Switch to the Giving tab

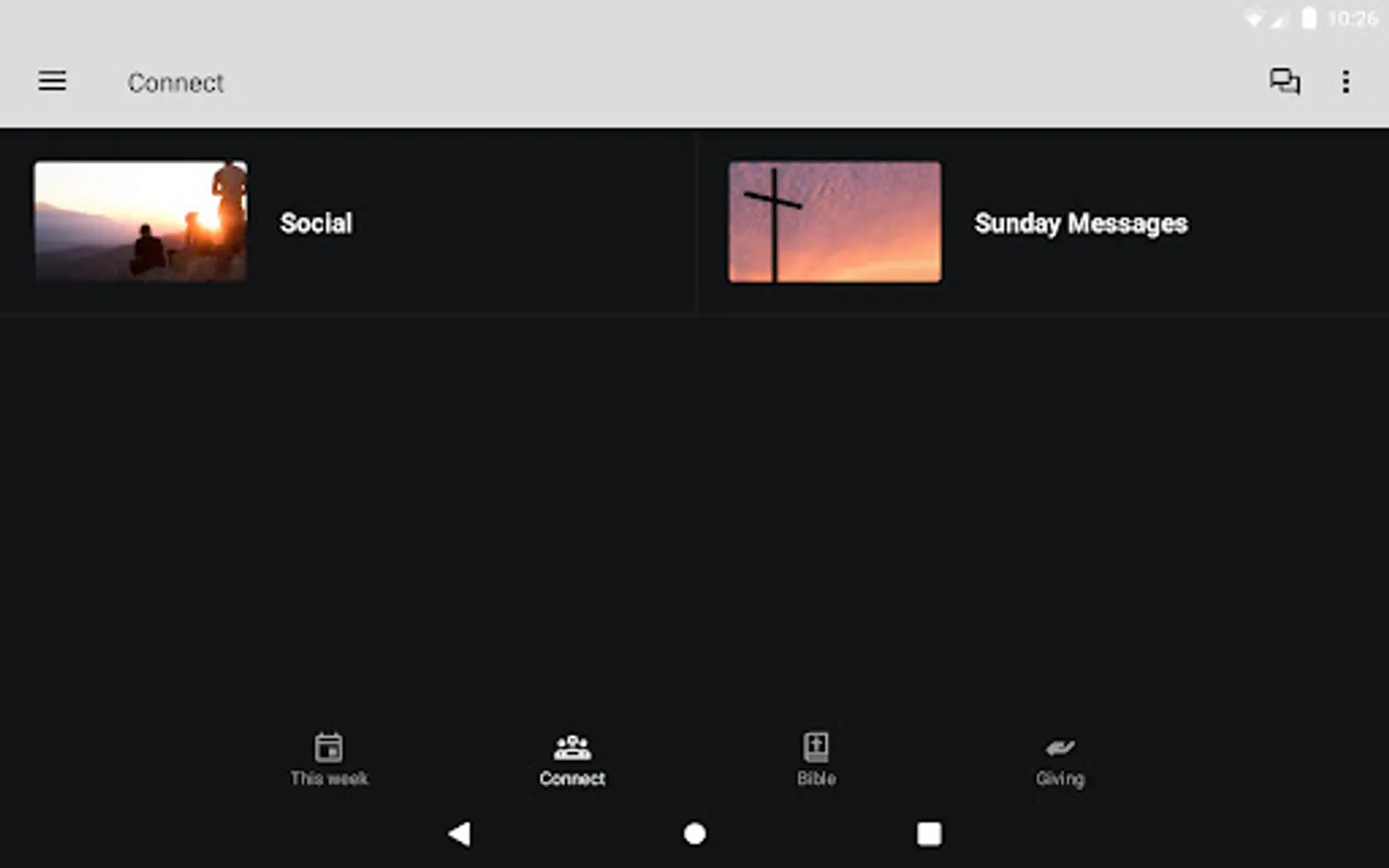pos(1060,760)
